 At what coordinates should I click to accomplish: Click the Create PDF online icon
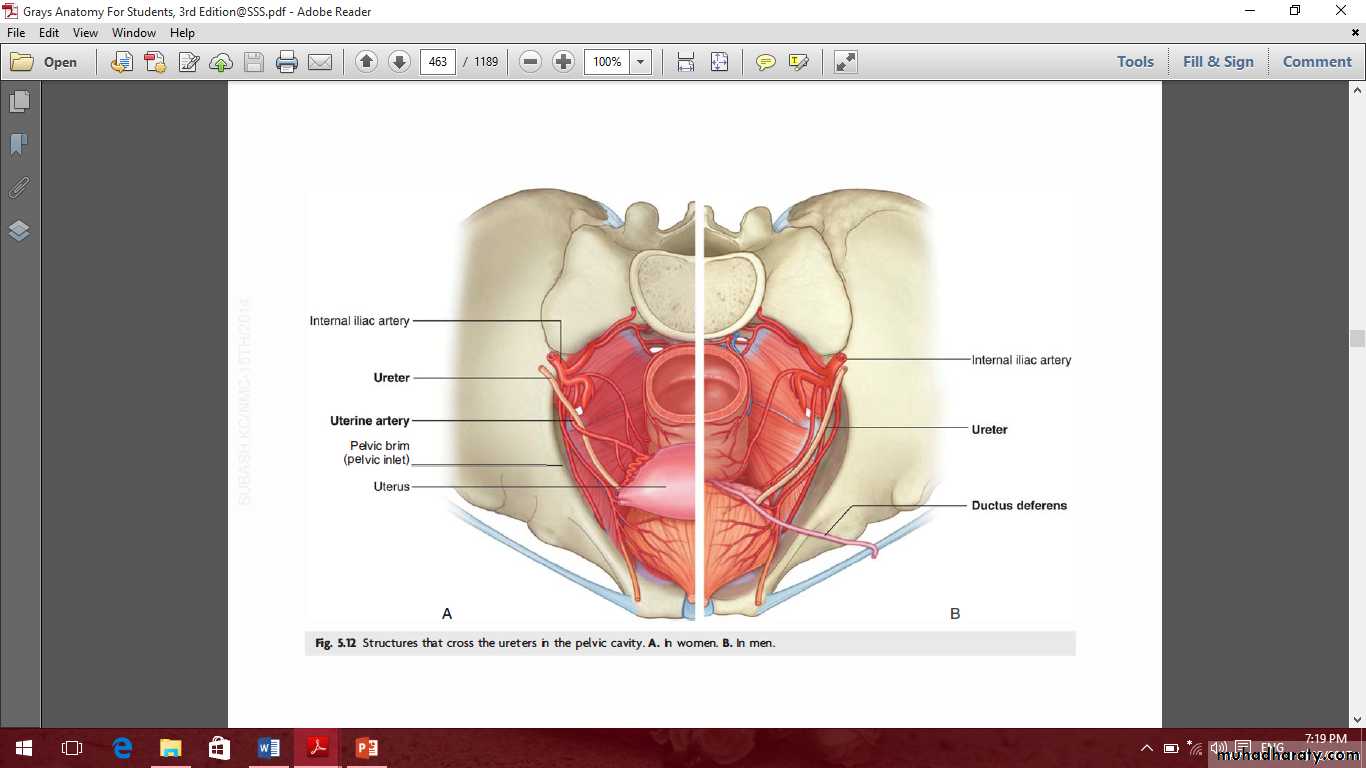155,62
